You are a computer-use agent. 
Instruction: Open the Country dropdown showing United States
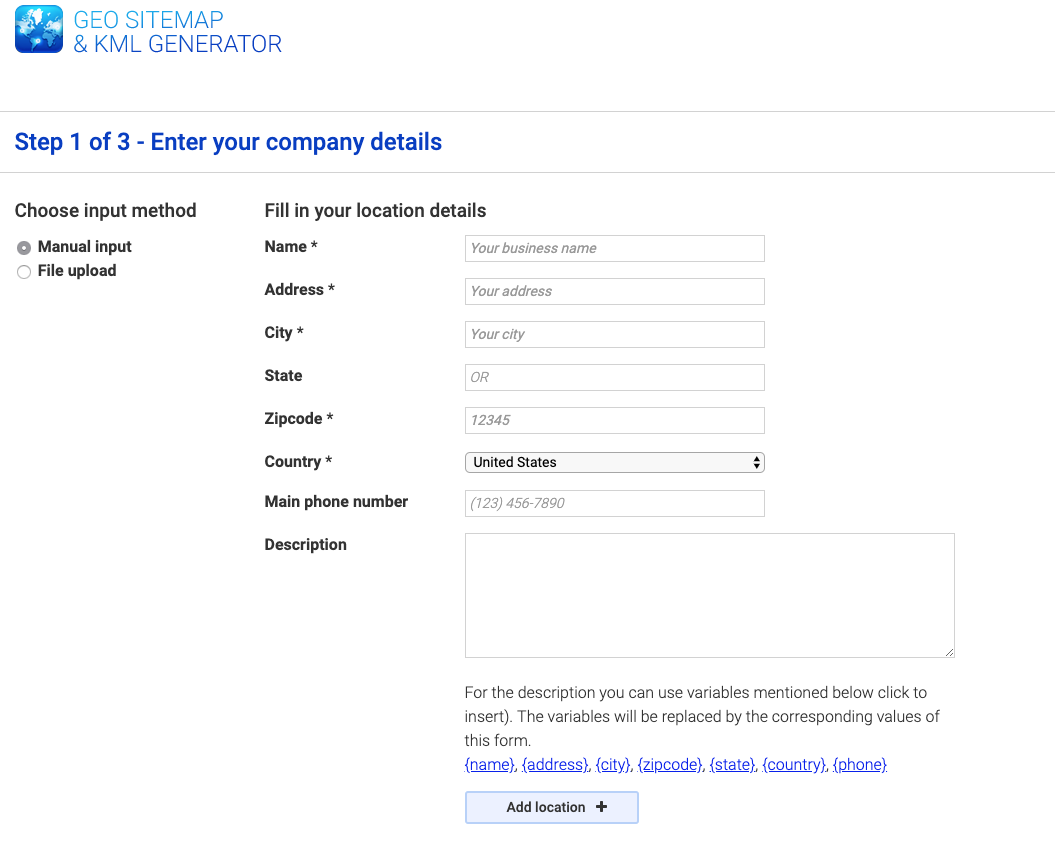614,462
